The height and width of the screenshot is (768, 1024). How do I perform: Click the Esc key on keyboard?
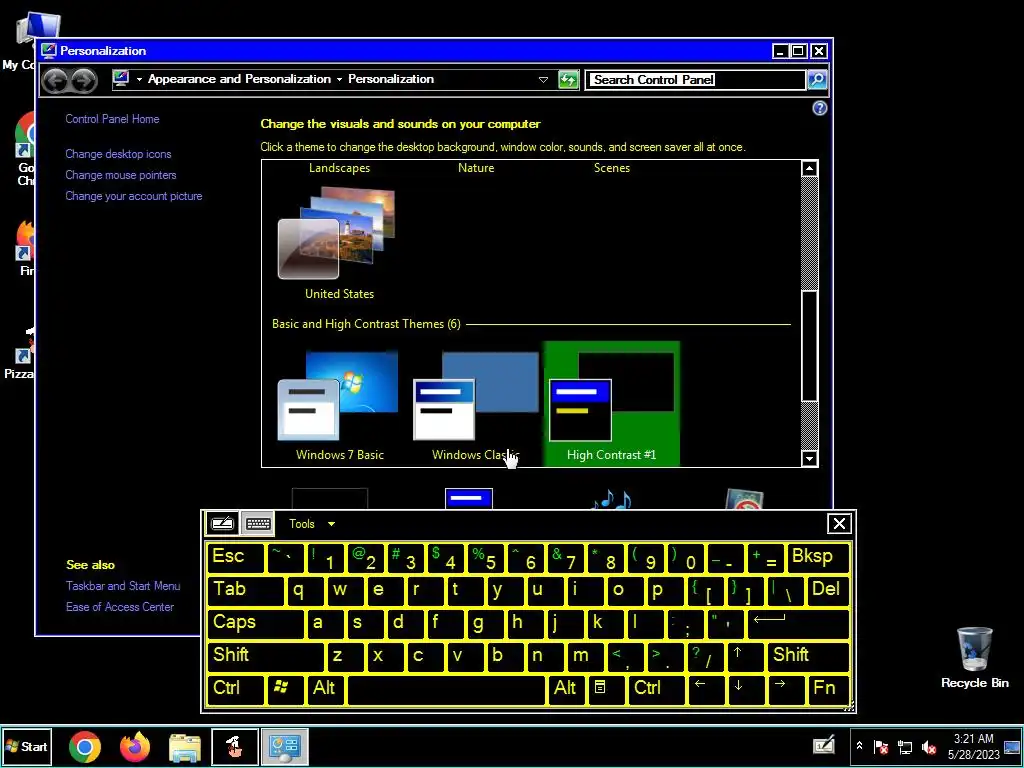click(x=236, y=556)
